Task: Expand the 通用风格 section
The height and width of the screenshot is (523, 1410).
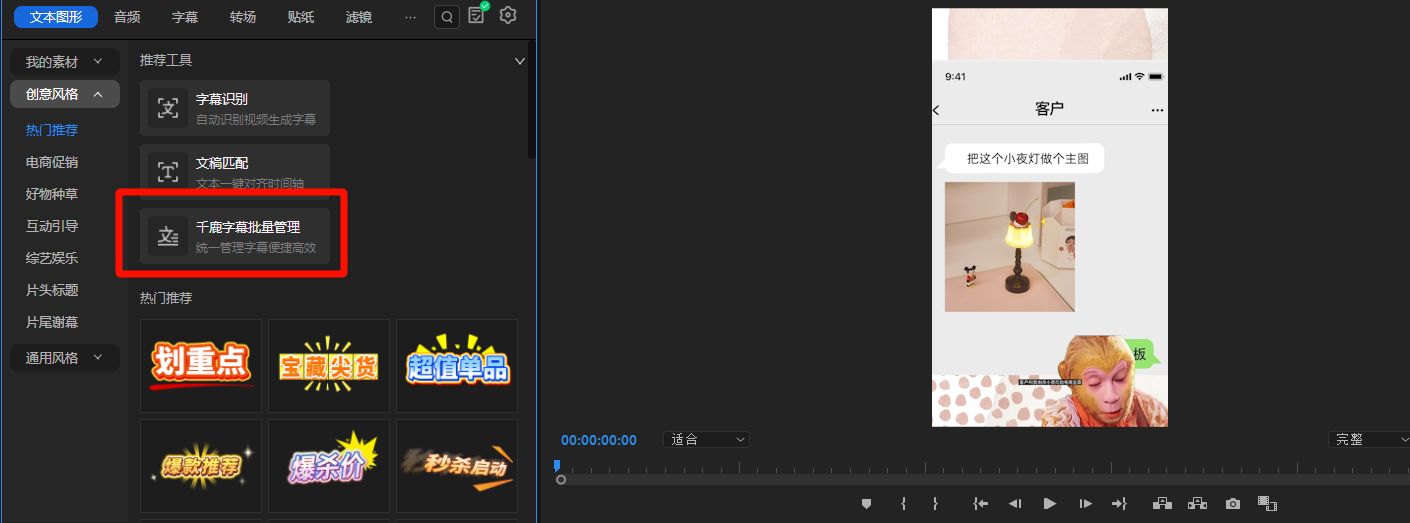Action: (65, 357)
